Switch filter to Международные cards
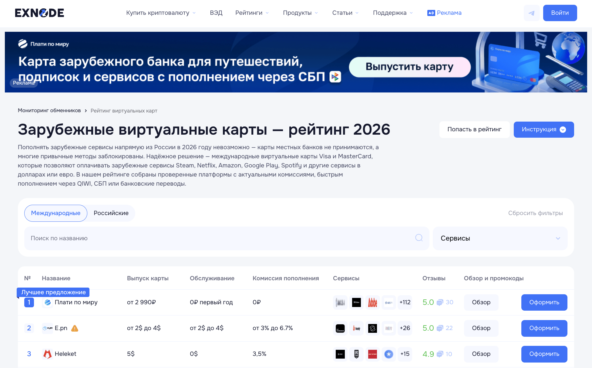Viewport: 592px width, 368px height. click(x=56, y=213)
